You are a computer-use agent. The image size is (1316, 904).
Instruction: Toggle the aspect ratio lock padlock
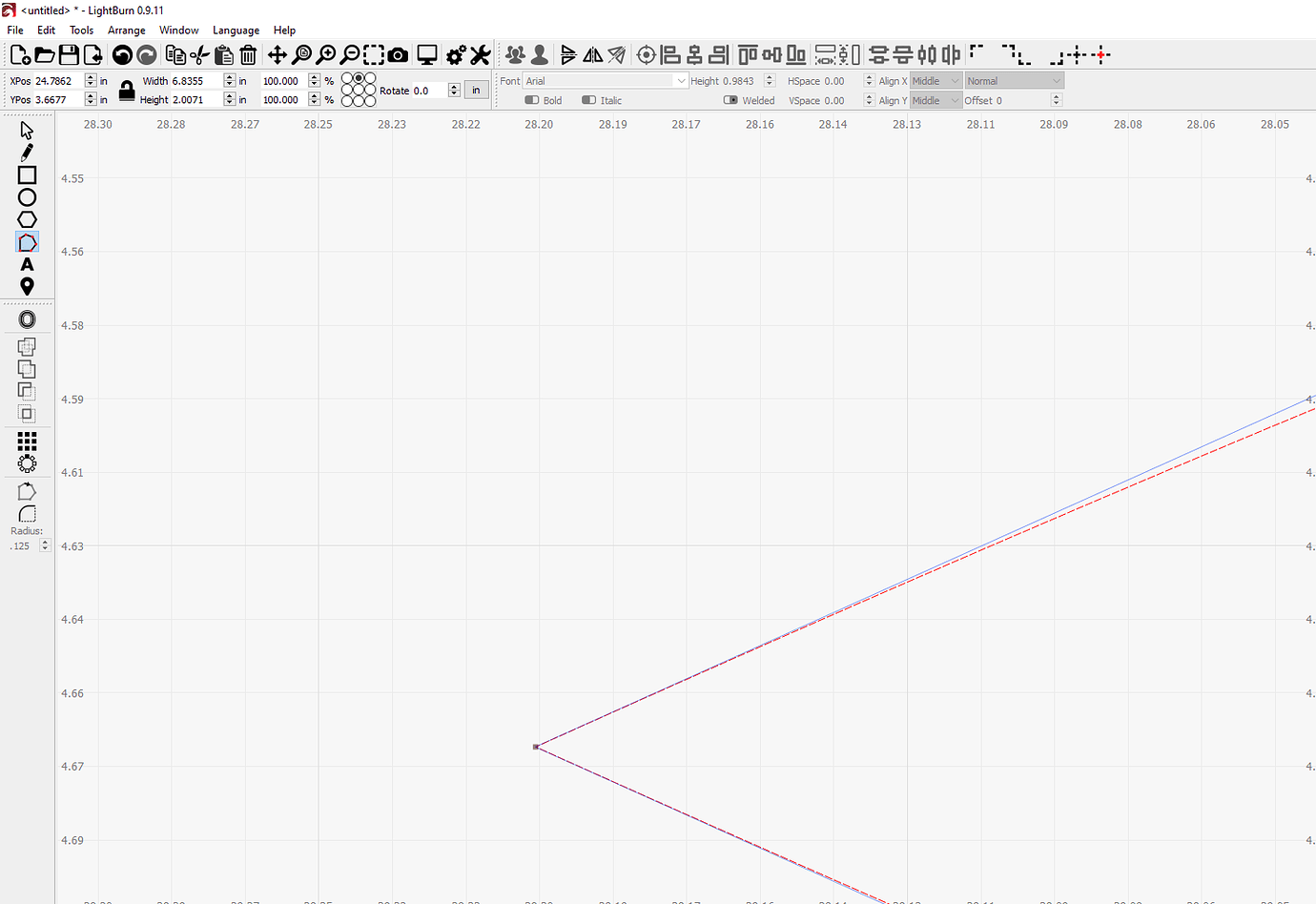point(127,91)
